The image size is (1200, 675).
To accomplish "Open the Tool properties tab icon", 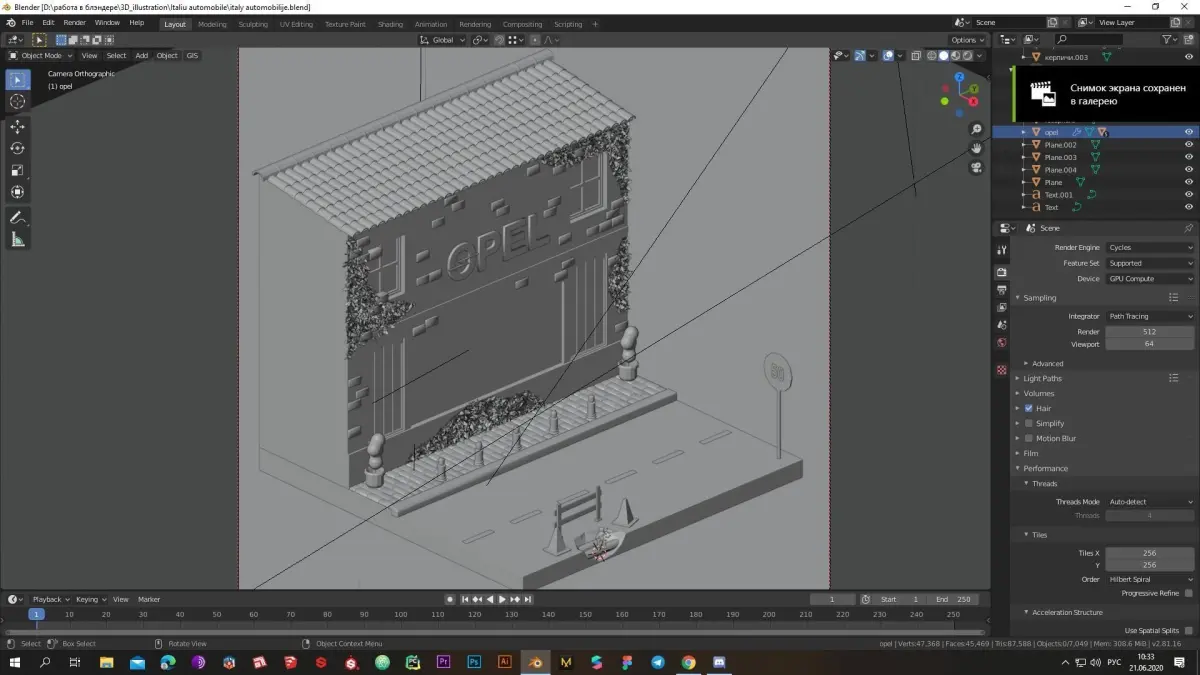I will pyautogui.click(x=1002, y=249).
